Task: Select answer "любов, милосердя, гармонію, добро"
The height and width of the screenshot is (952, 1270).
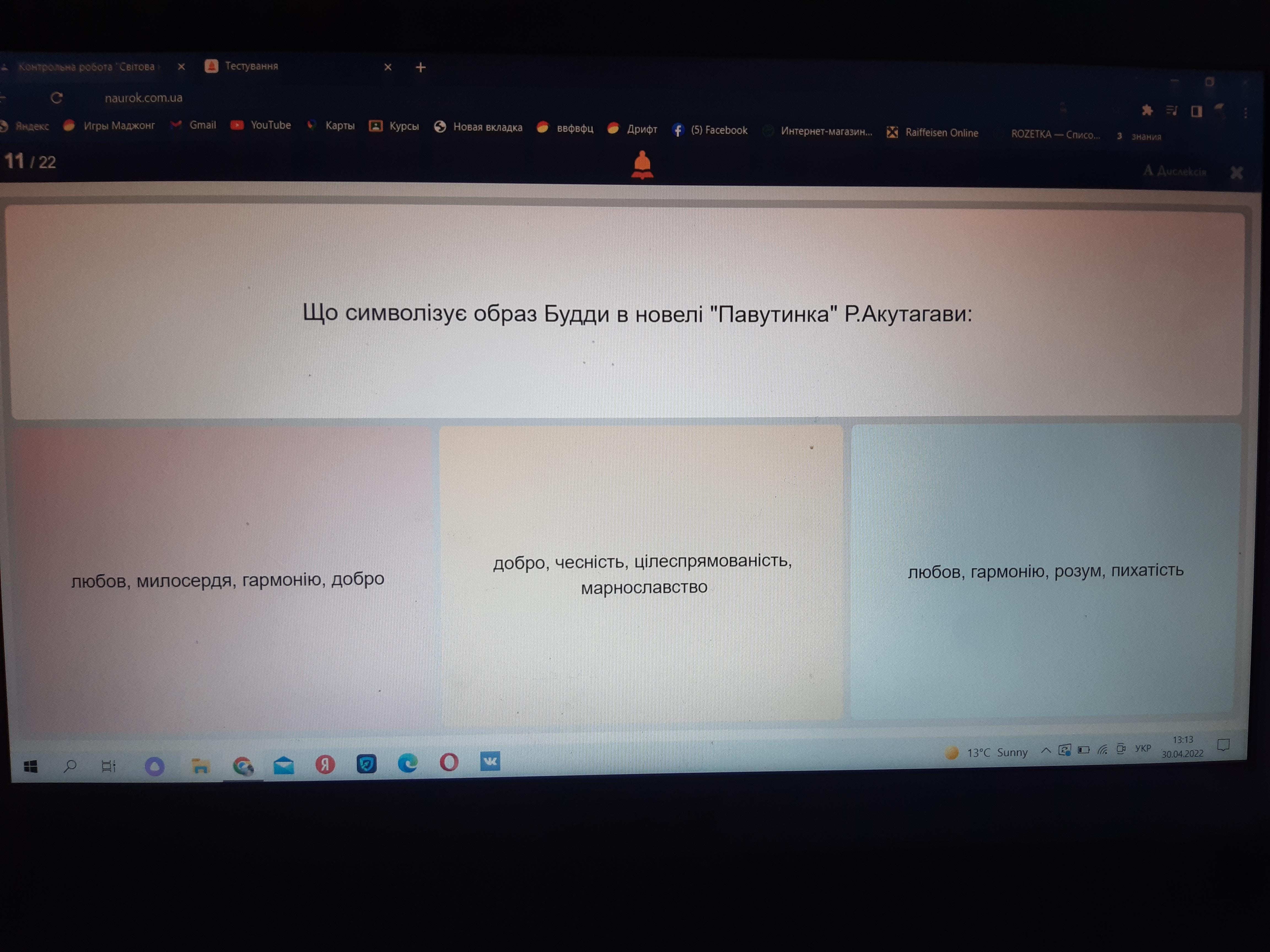Action: 227,580
